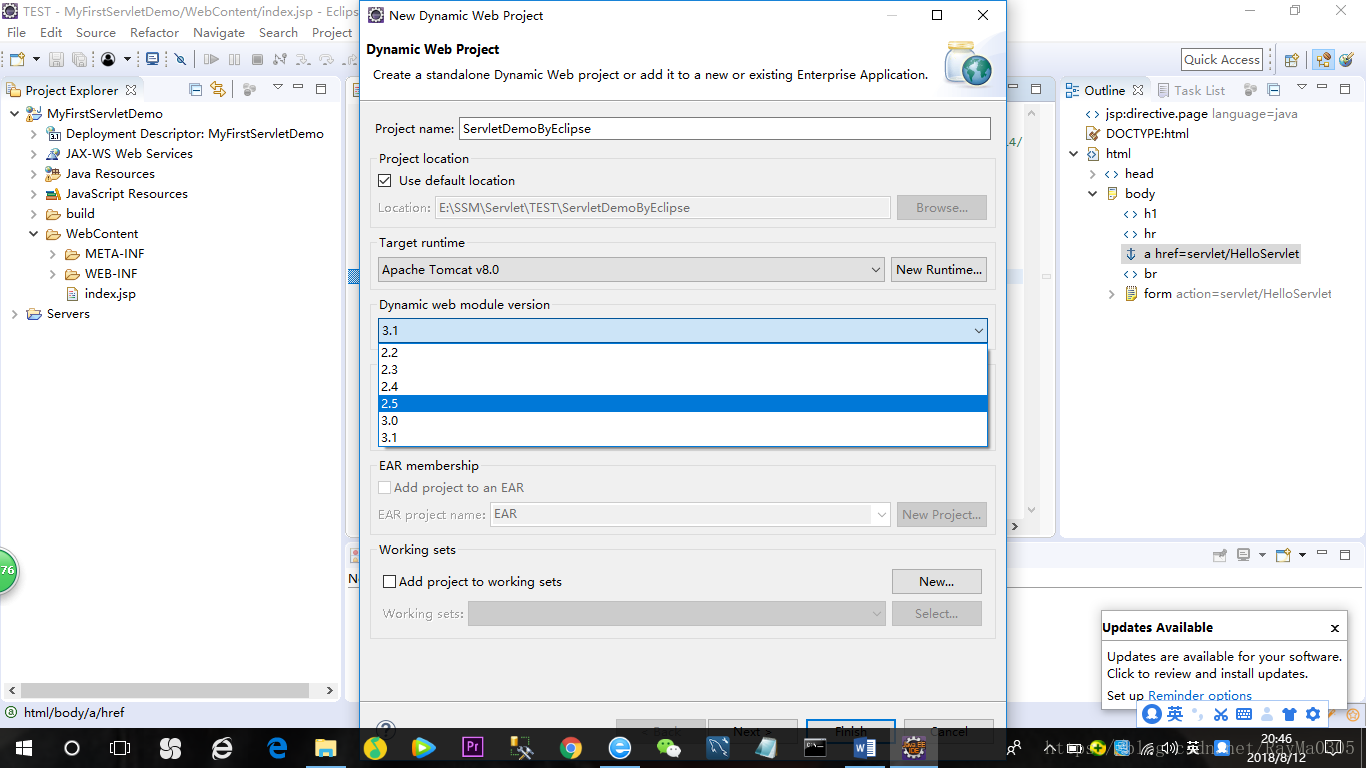Click the Suspend debug icon
The width and height of the screenshot is (1366, 768).
[234, 60]
